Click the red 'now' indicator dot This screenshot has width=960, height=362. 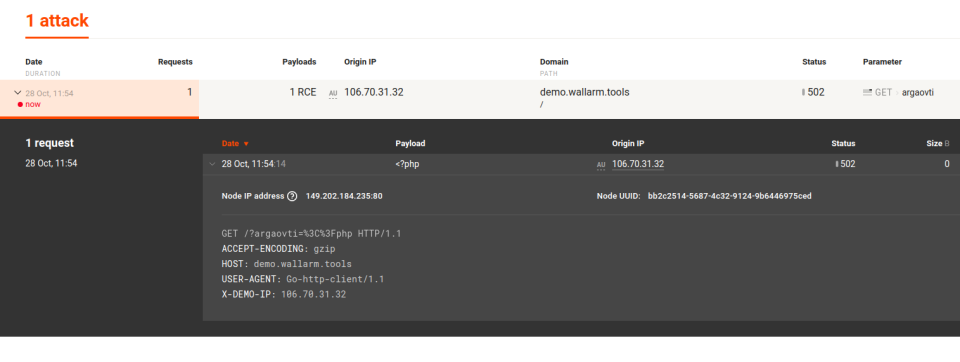(20, 104)
